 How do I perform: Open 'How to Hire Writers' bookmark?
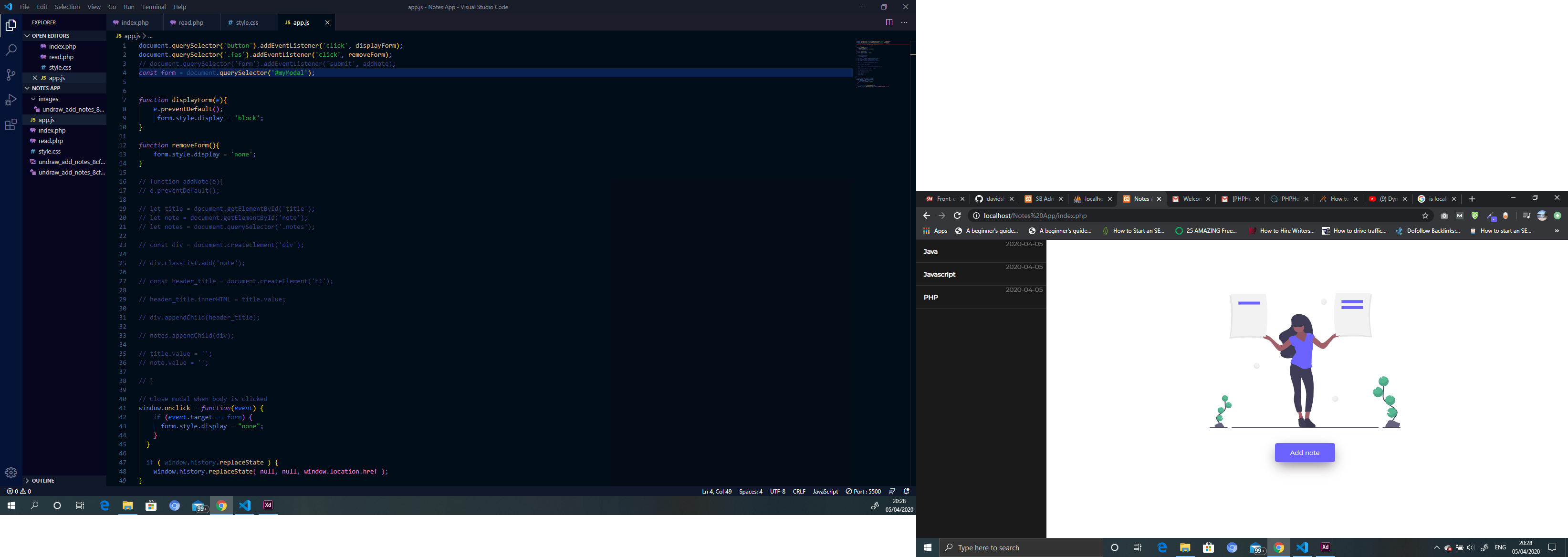point(1281,231)
